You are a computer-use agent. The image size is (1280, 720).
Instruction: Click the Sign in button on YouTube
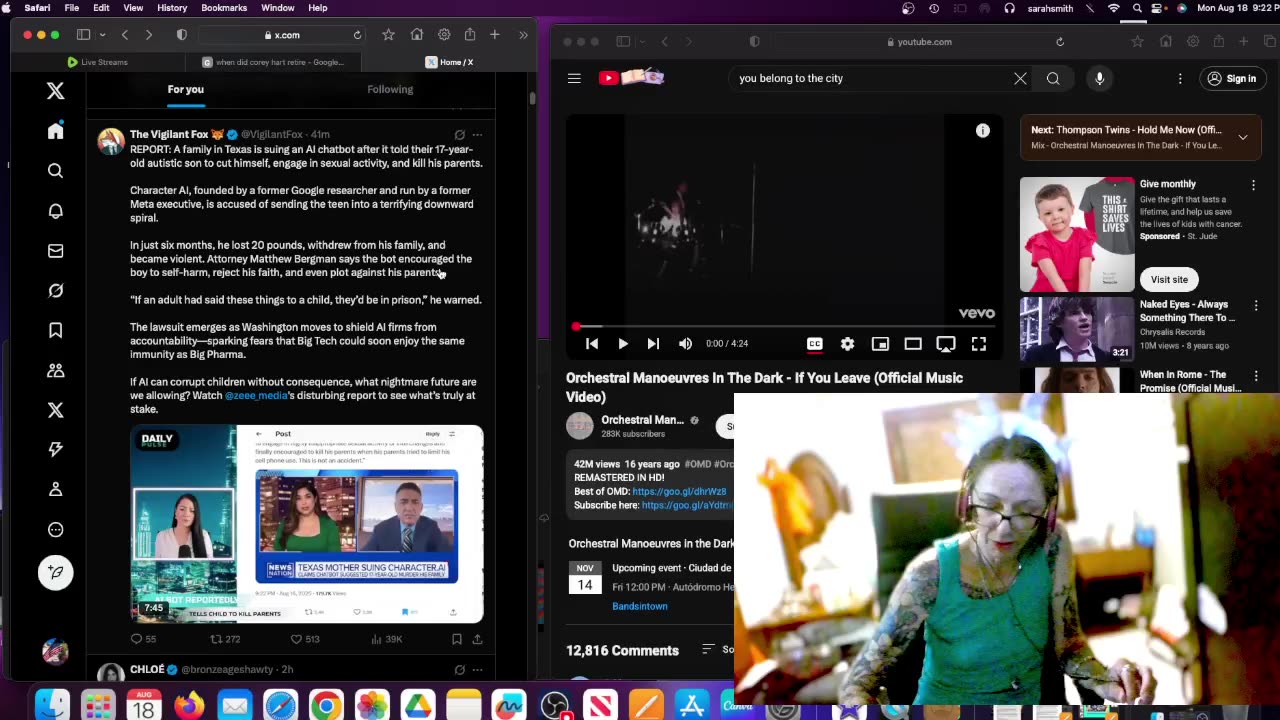click(1232, 78)
